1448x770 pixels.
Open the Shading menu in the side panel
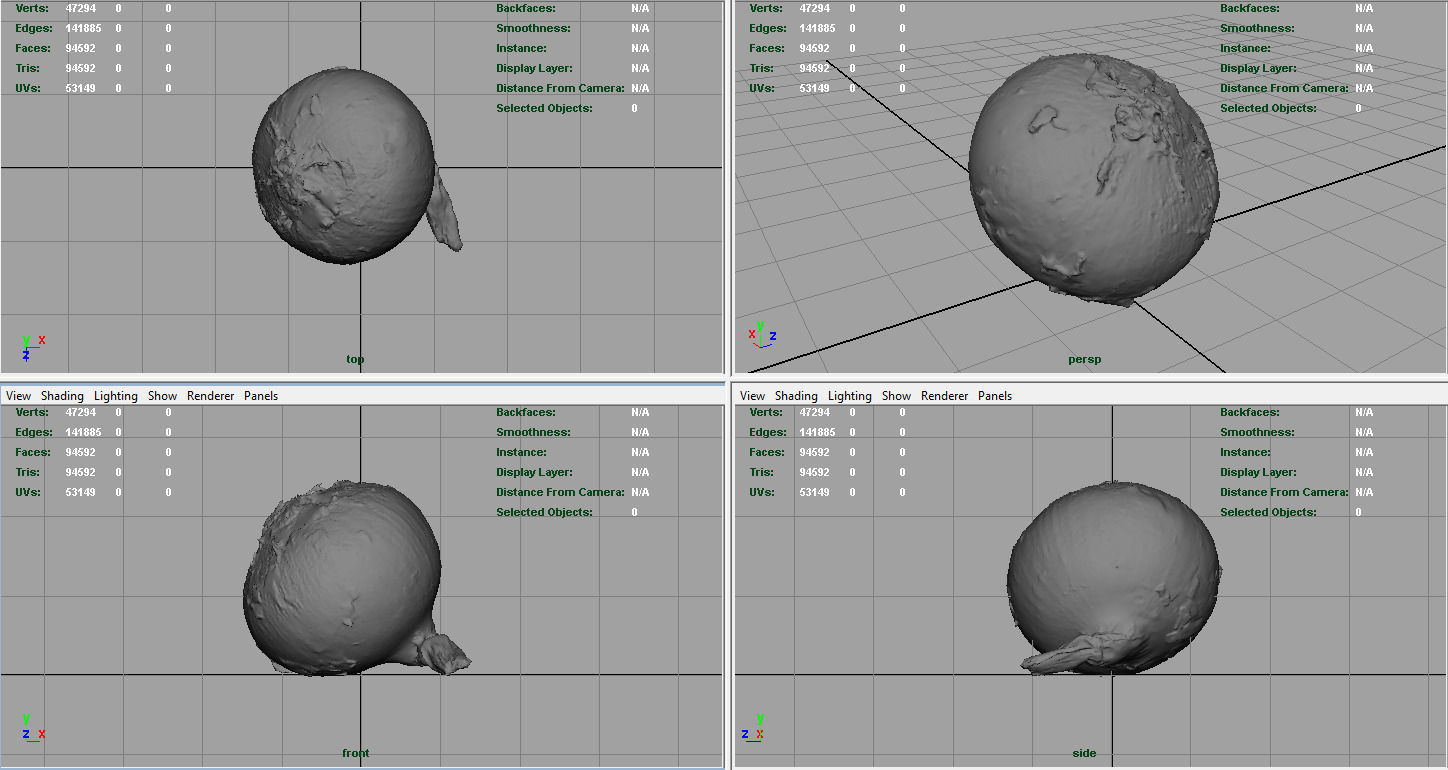click(x=796, y=396)
